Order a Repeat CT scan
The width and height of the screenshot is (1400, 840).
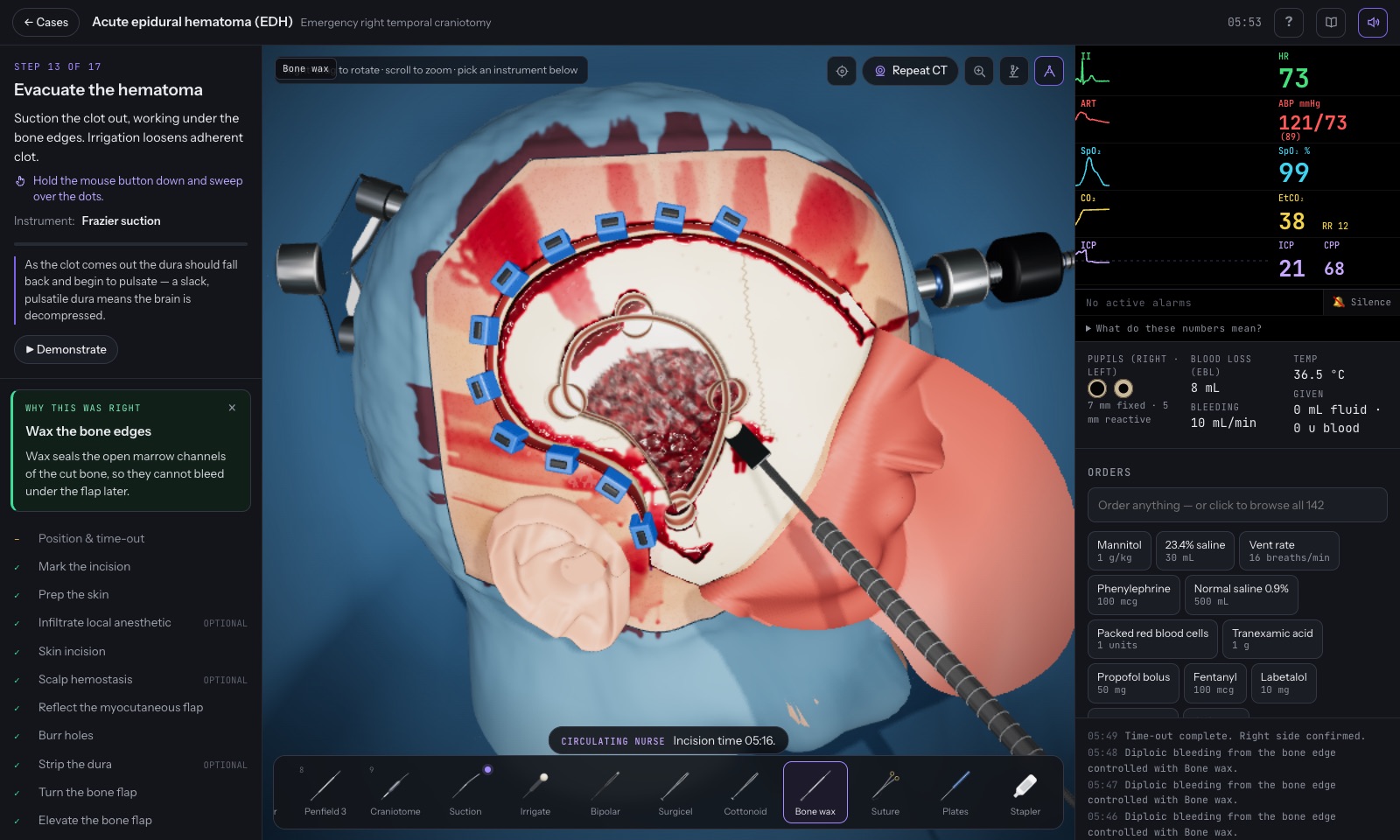[x=911, y=71]
